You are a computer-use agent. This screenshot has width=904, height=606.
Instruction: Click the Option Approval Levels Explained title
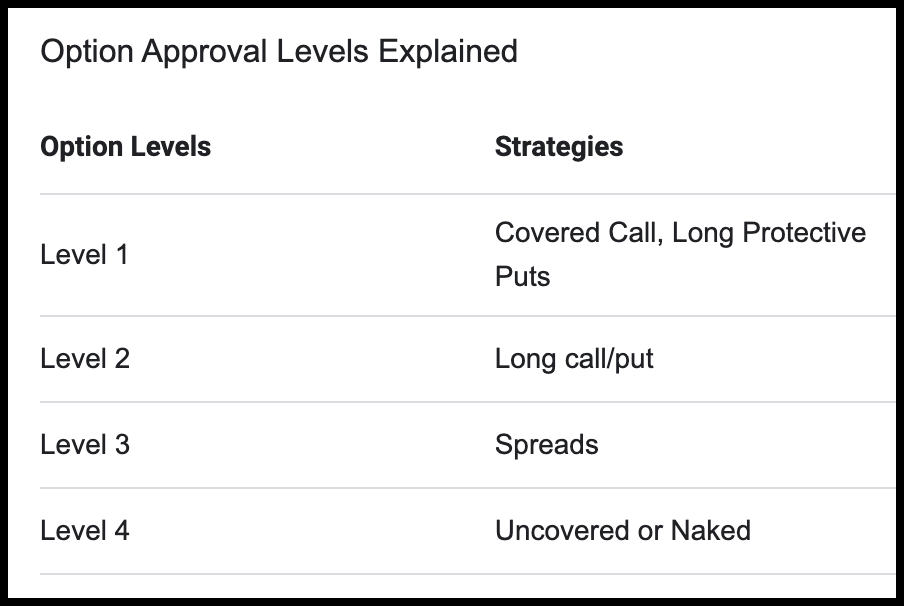tap(279, 52)
